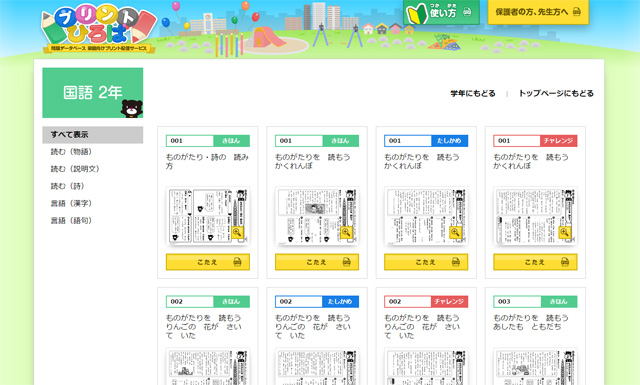Click the プリントひろば logo
This screenshot has height=385, width=640.
point(99,29)
